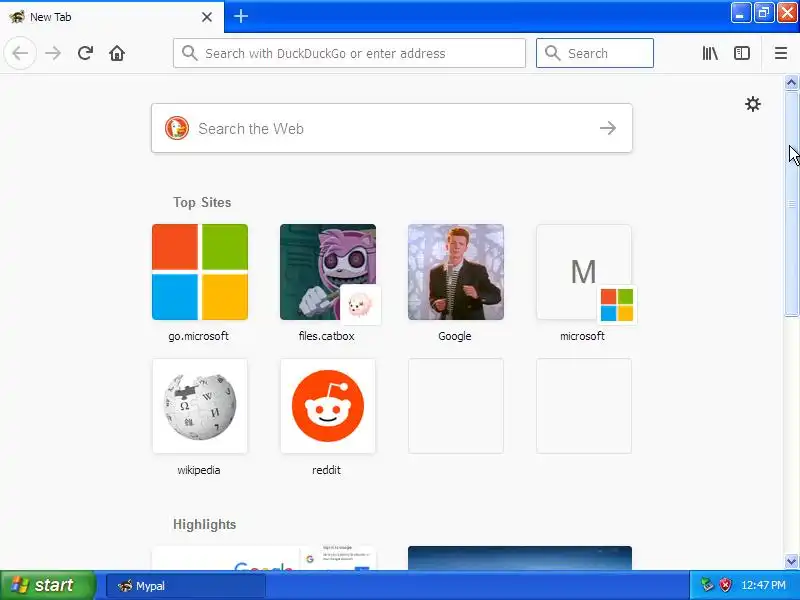Focus the toolbar Search field
The image size is (800, 600).
click(x=595, y=53)
